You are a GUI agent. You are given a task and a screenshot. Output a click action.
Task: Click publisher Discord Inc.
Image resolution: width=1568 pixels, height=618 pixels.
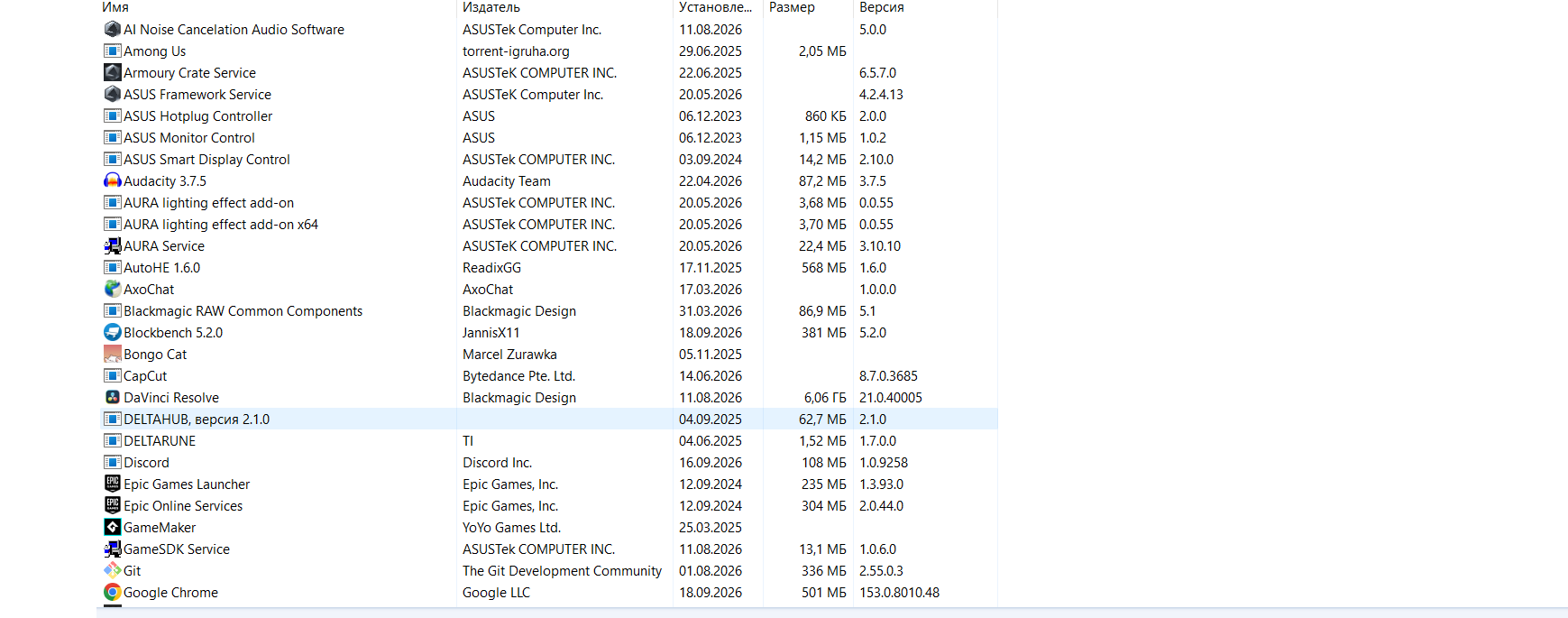[497, 462]
